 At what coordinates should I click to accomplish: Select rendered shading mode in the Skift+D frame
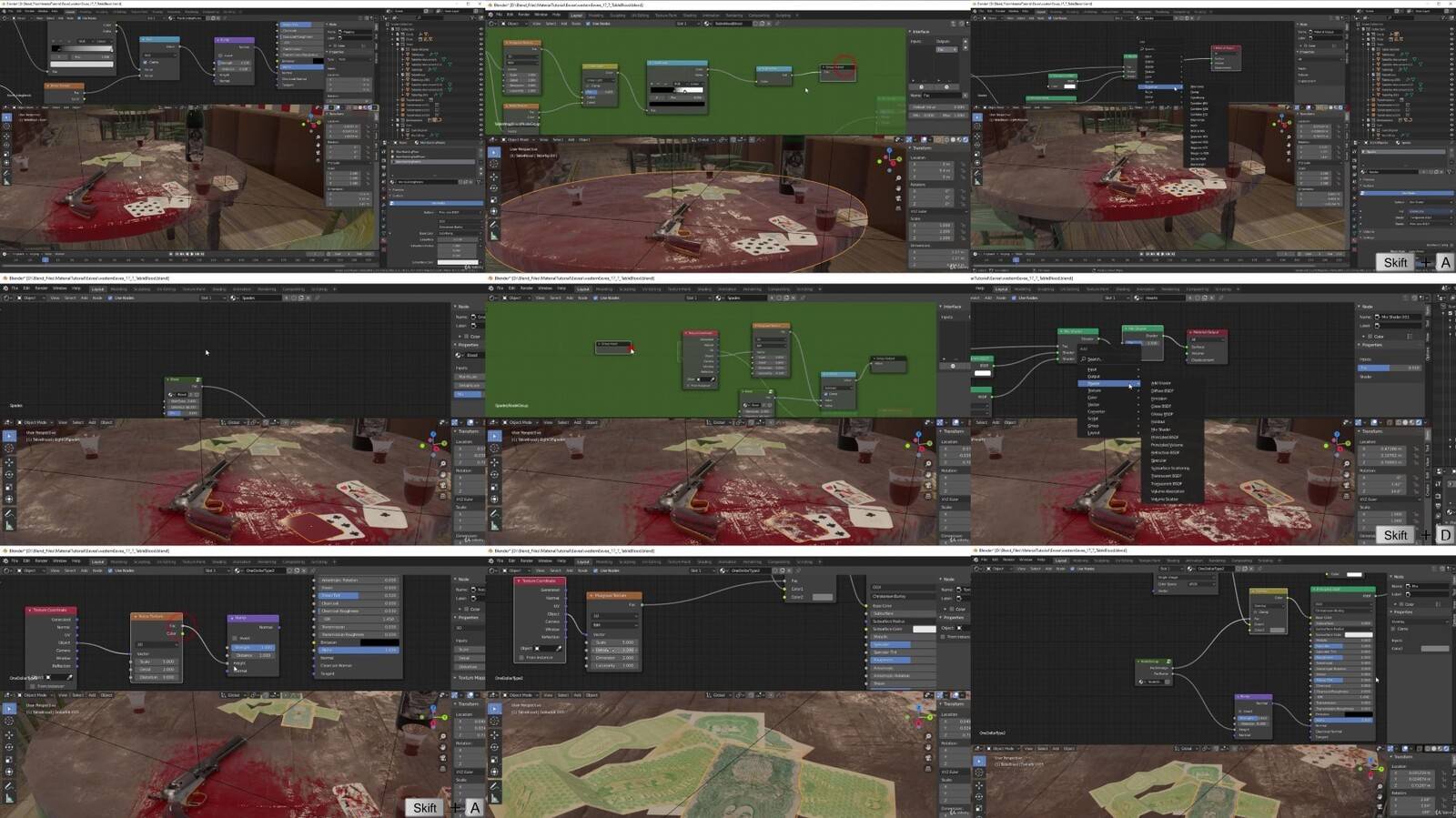(1420, 422)
